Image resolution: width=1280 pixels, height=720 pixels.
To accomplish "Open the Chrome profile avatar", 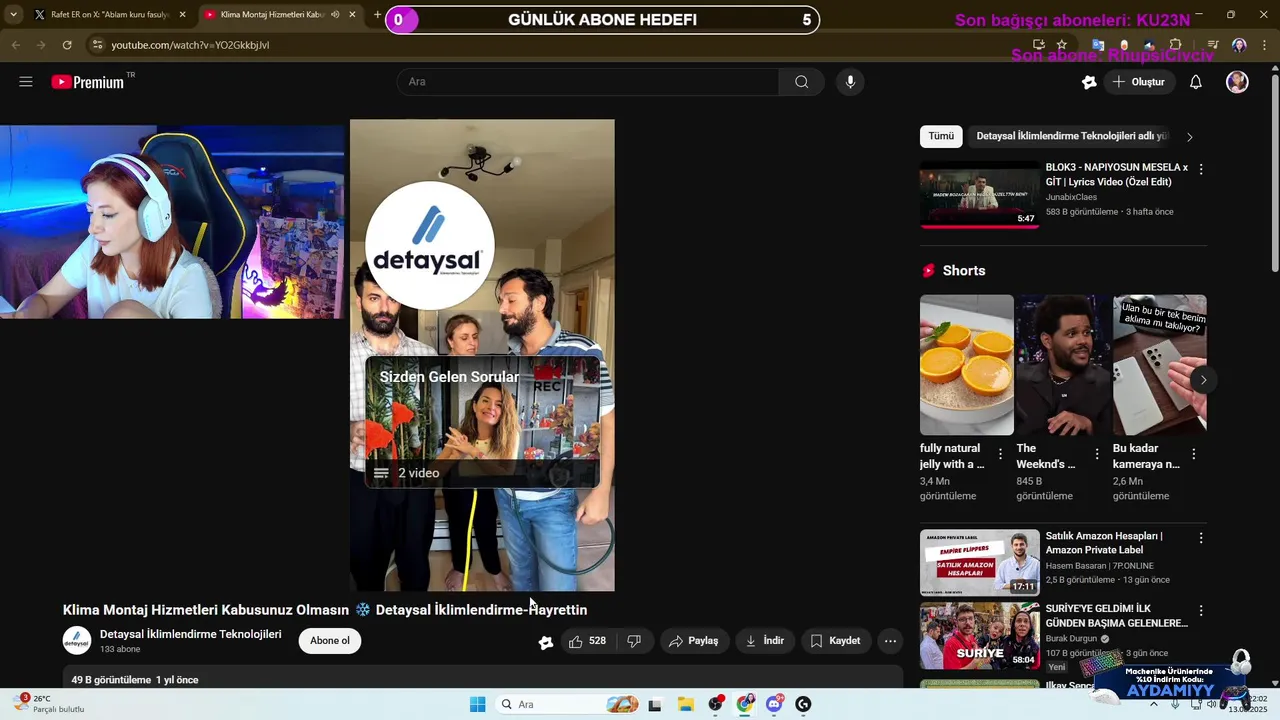I will click(x=1239, y=45).
